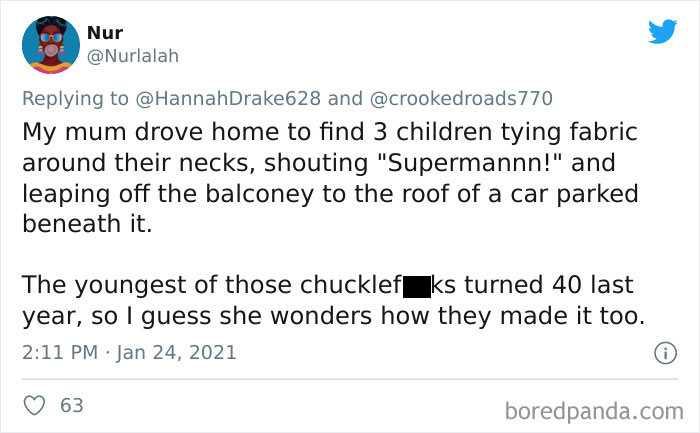Click the 63 likes count
Image resolution: width=700 pixels, height=433 pixels.
(72, 406)
